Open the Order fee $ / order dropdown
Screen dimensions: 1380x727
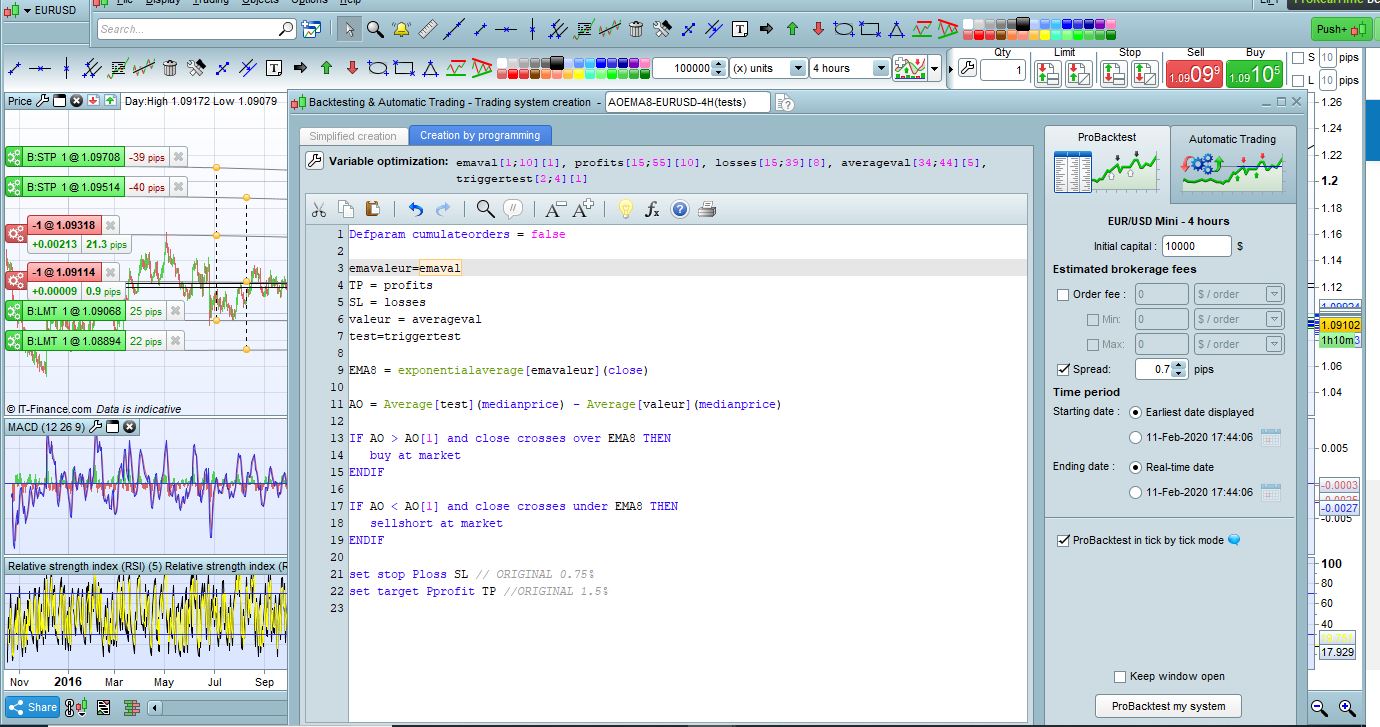(1238, 295)
